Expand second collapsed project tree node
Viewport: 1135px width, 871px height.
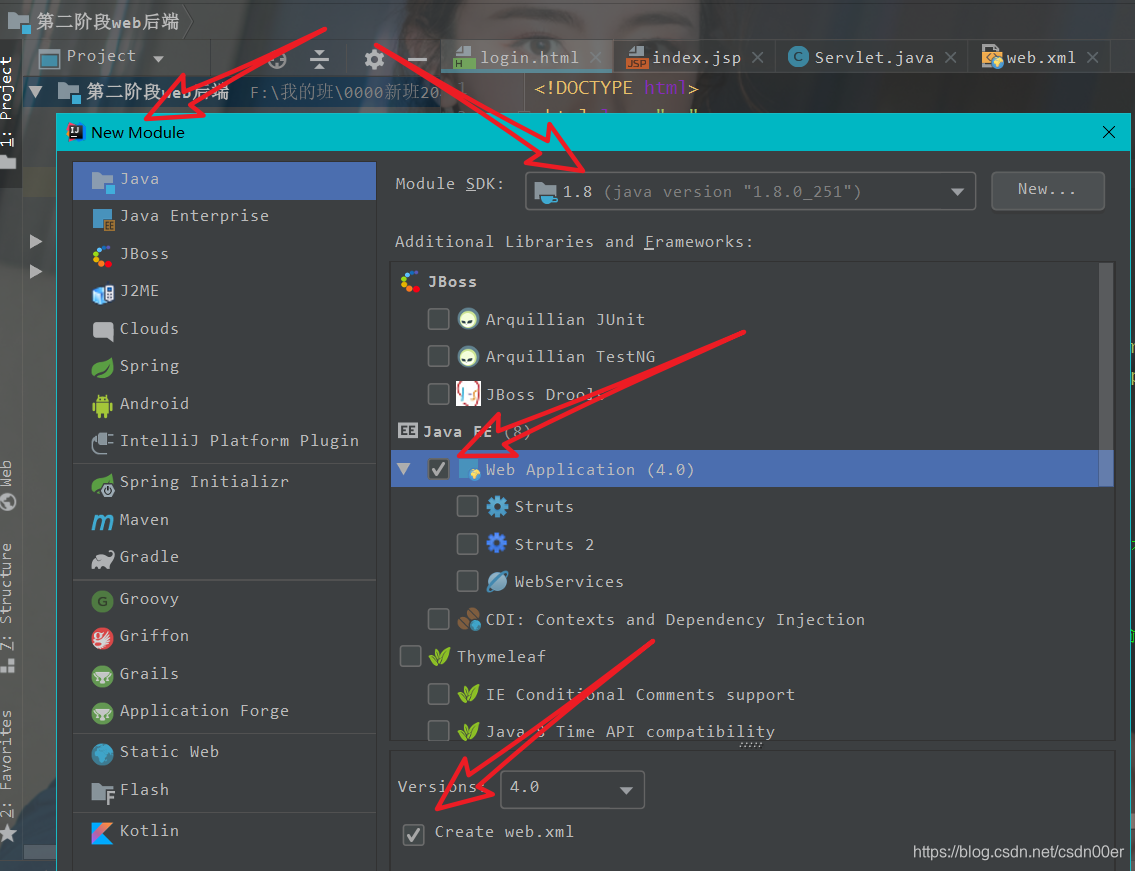35,272
